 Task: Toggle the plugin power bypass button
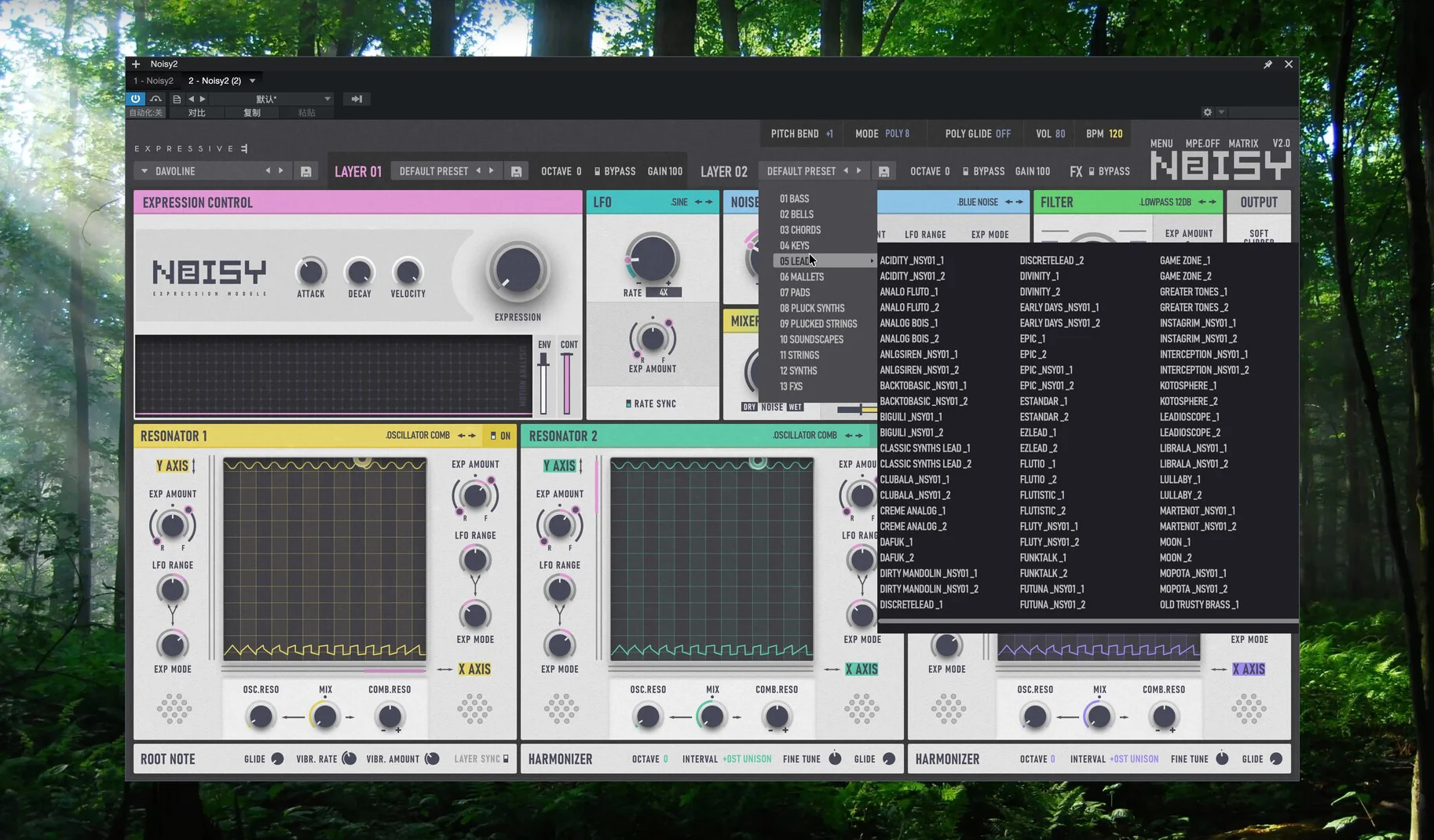(135, 99)
